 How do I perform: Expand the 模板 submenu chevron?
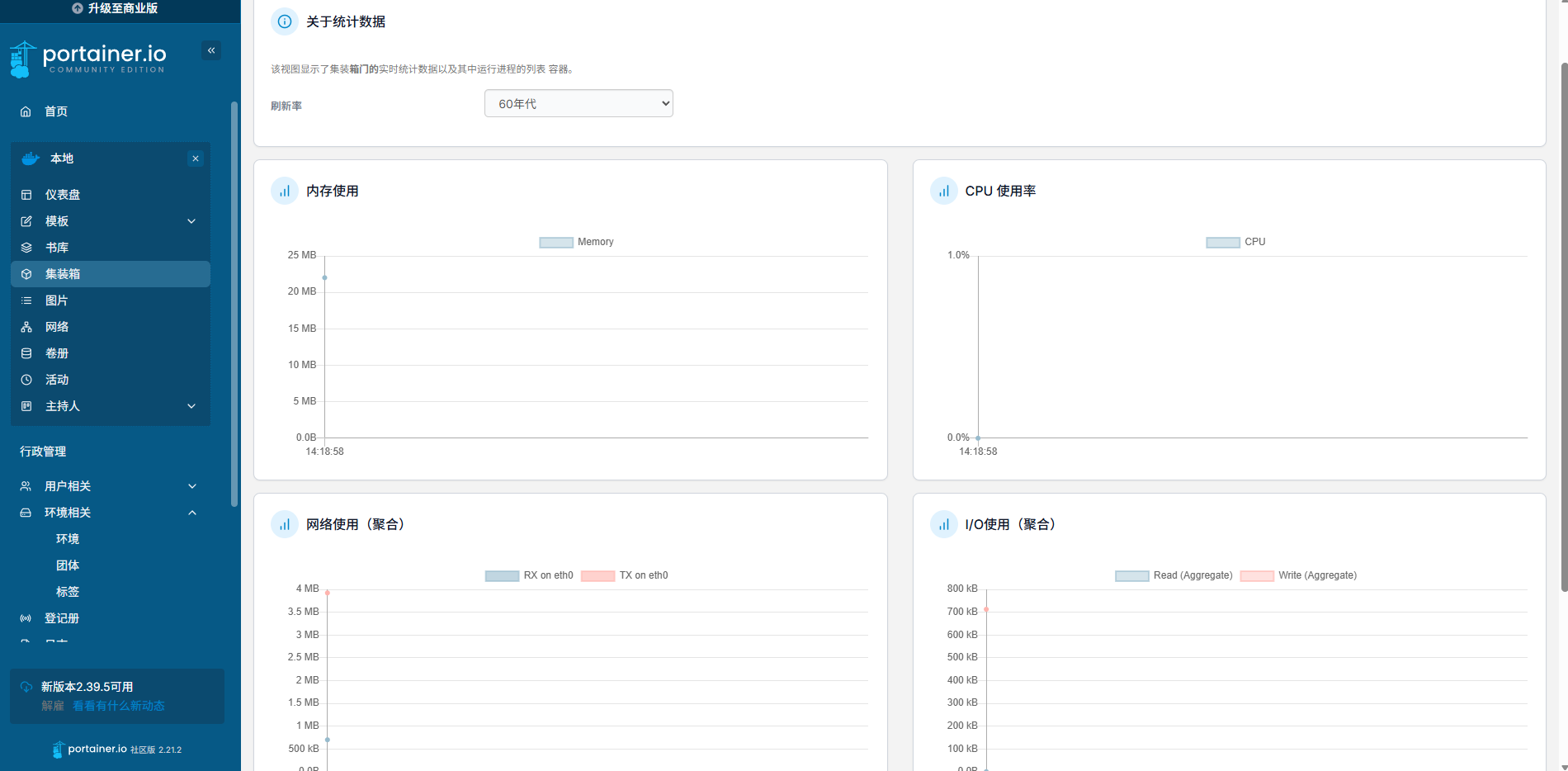click(x=191, y=221)
